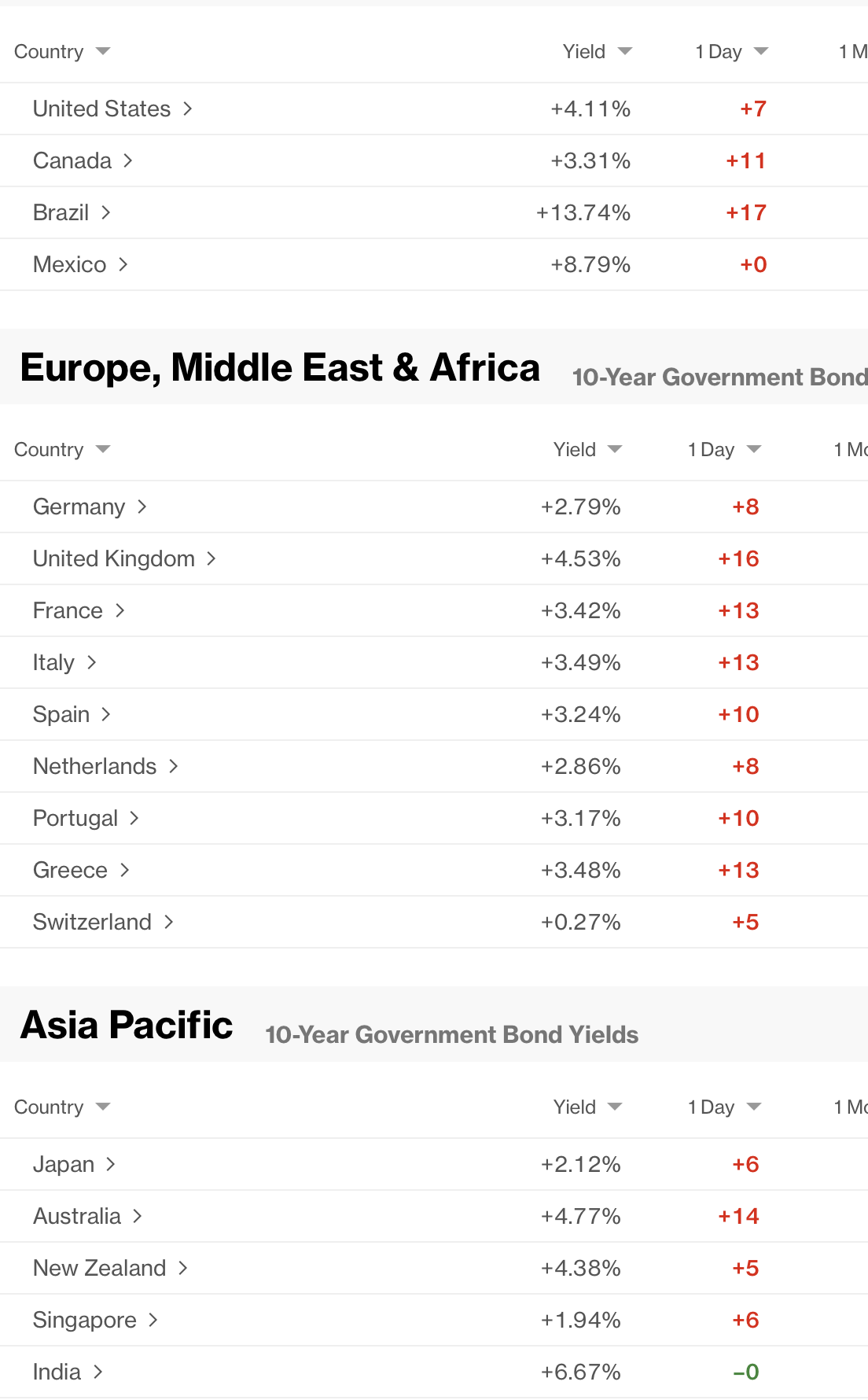The image size is (868, 1400).
Task: Sort Americas table by 1 Day arrow
Action: (x=760, y=52)
